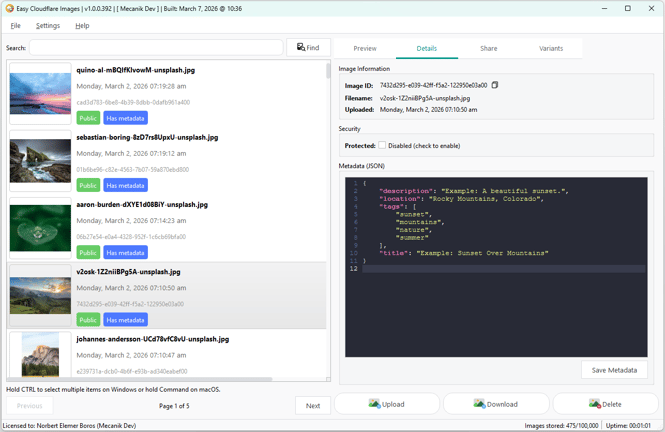Click the Download button
665x432 pixels.
tap(496, 404)
